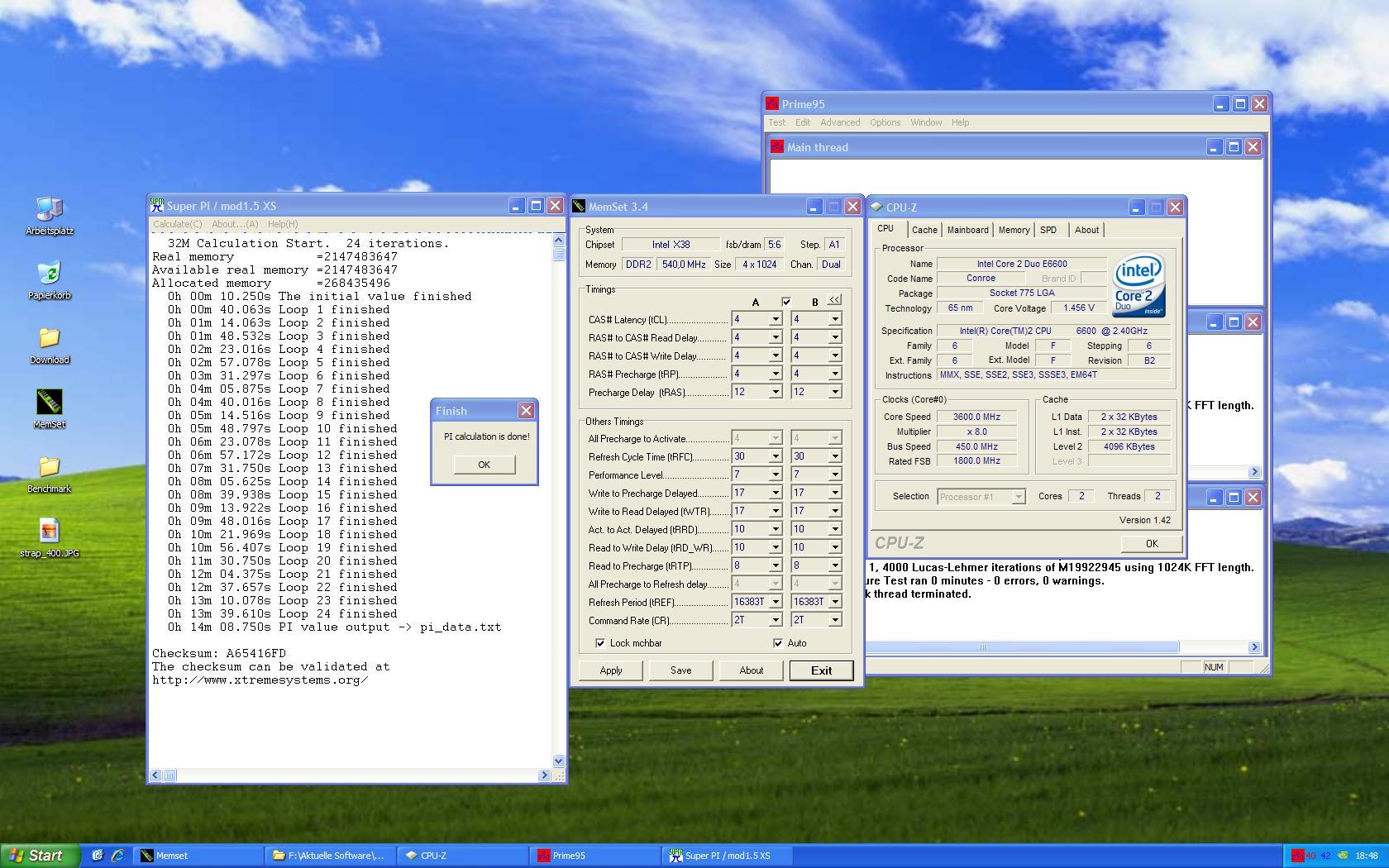Click the Main thread window icon

tap(777, 146)
